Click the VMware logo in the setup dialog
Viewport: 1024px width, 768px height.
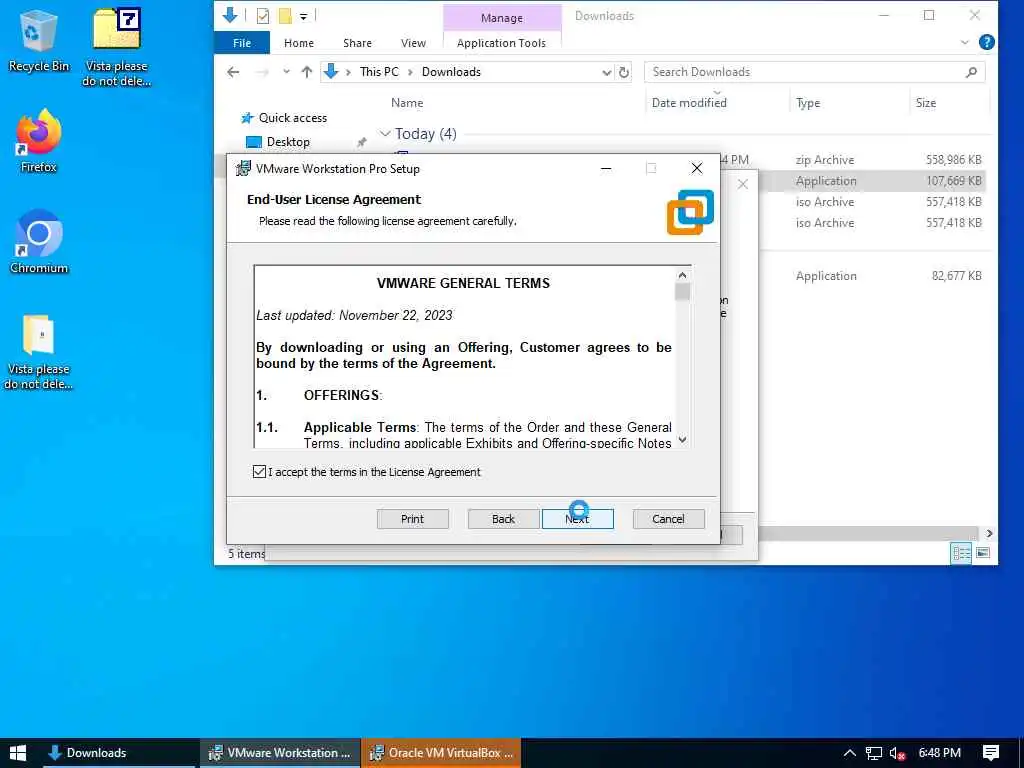click(x=690, y=212)
